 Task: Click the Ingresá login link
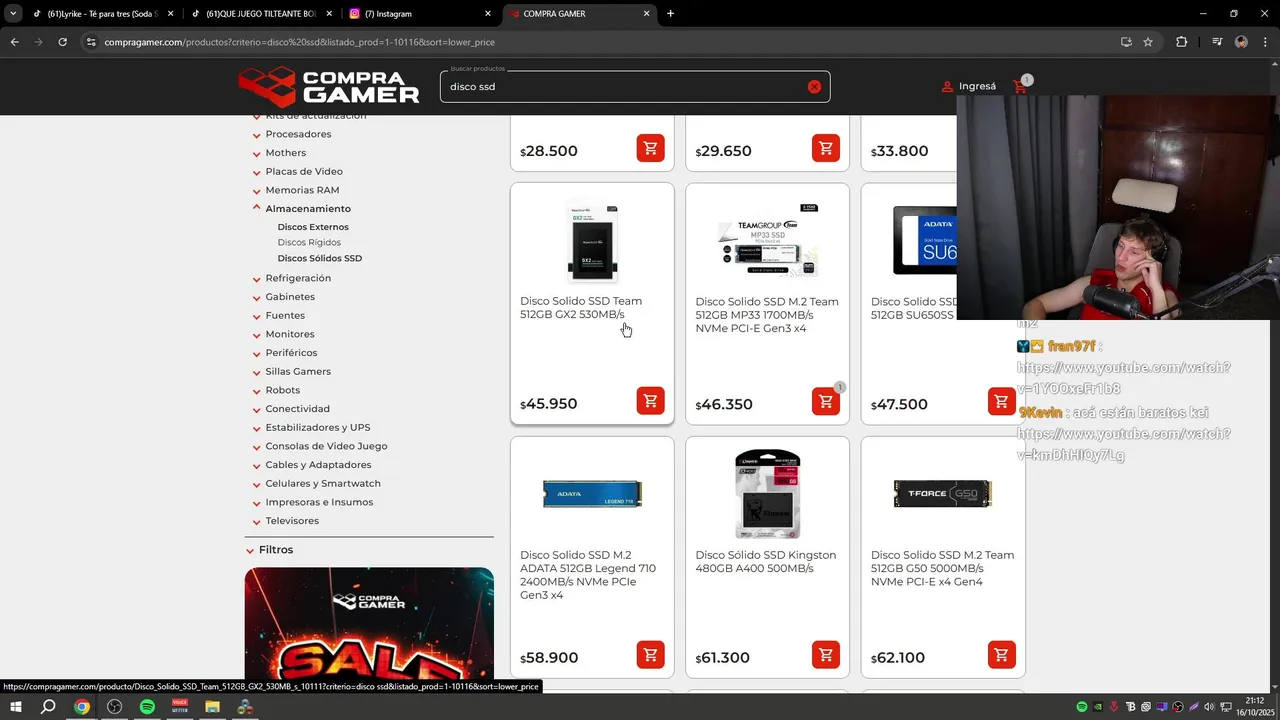click(969, 86)
